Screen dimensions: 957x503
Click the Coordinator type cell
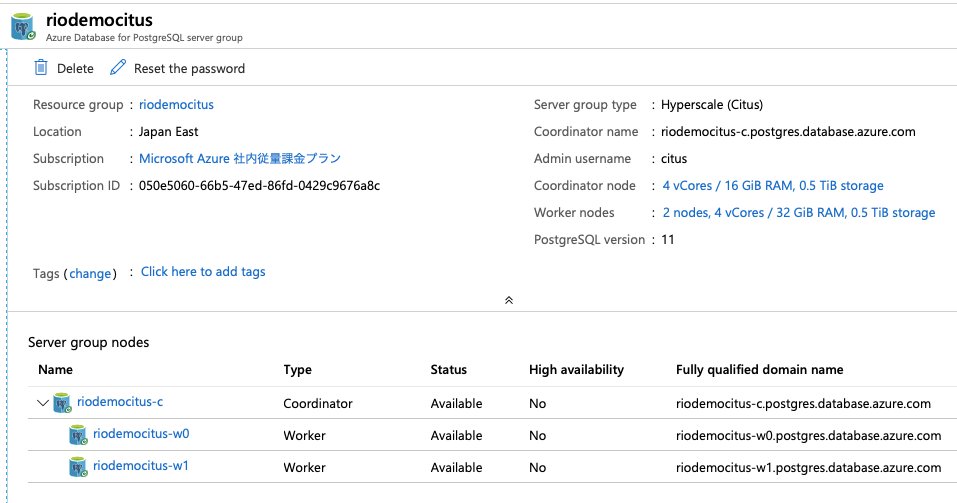(x=318, y=403)
